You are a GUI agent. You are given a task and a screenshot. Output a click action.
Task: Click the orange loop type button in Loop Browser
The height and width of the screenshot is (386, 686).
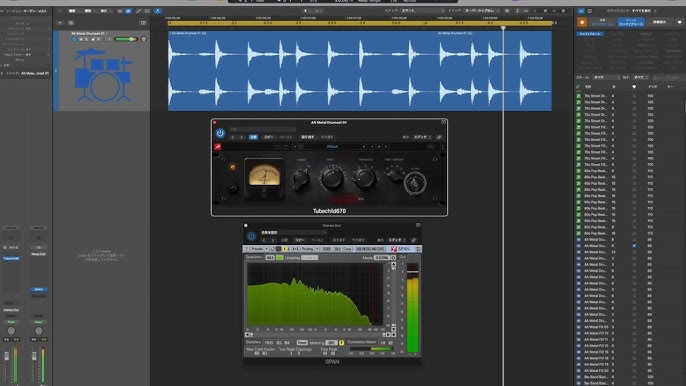582,22
